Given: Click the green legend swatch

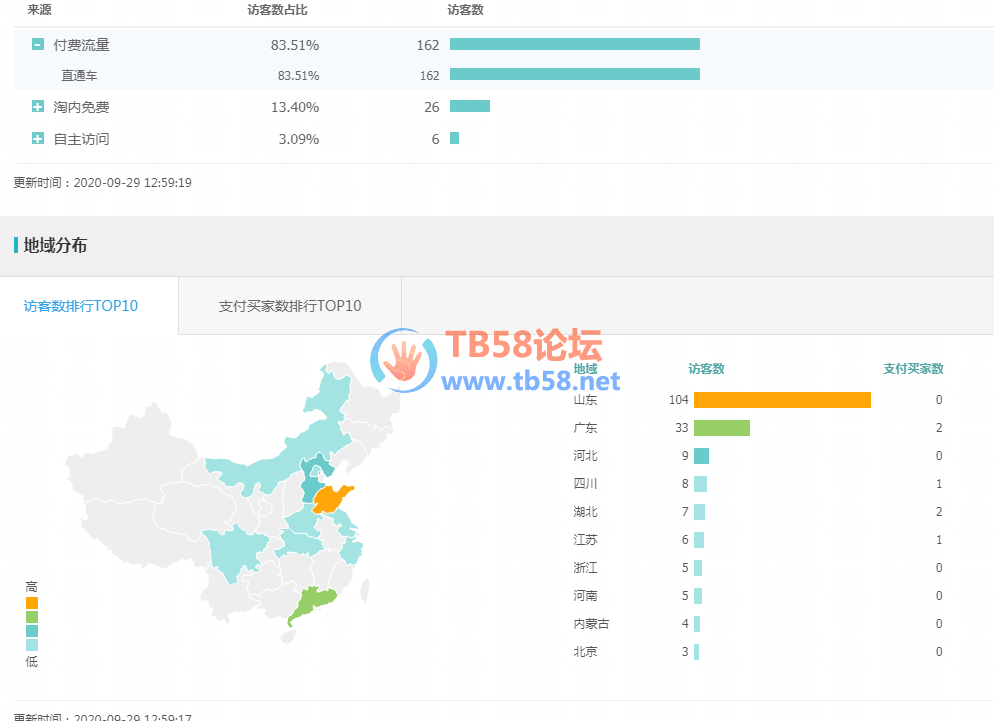Looking at the screenshot, I should click(x=32, y=617).
